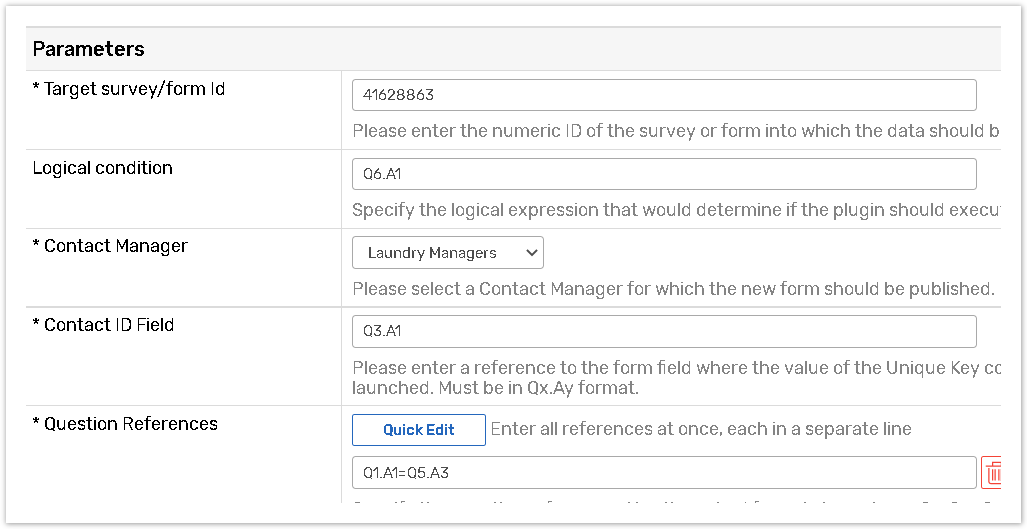Focus the Target survey/form Id field 41628863
Viewport: 1027px width, 529px height.
click(x=663, y=95)
